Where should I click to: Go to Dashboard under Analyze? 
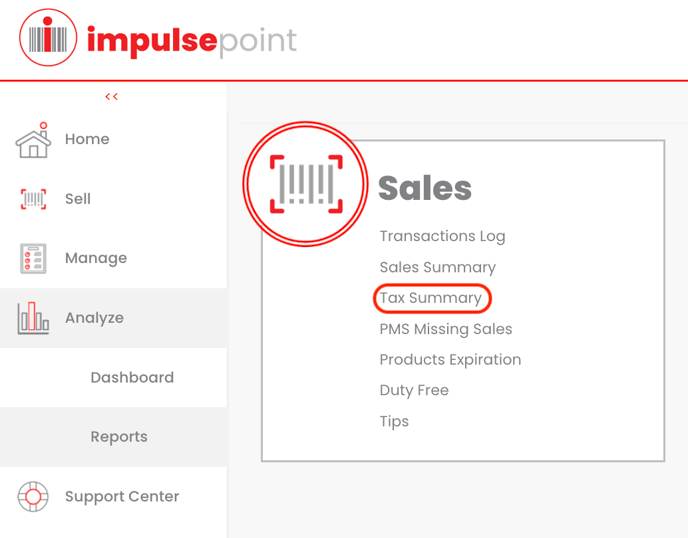coord(132,377)
